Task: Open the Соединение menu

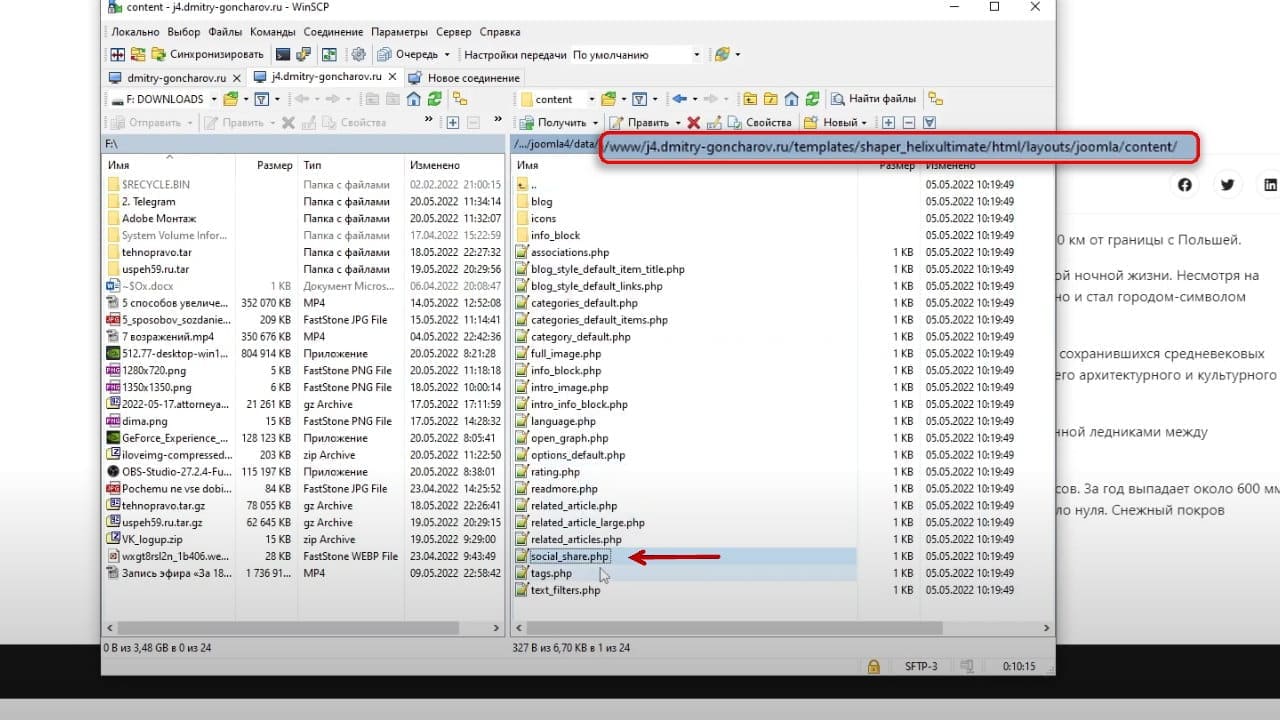Action: tap(333, 32)
